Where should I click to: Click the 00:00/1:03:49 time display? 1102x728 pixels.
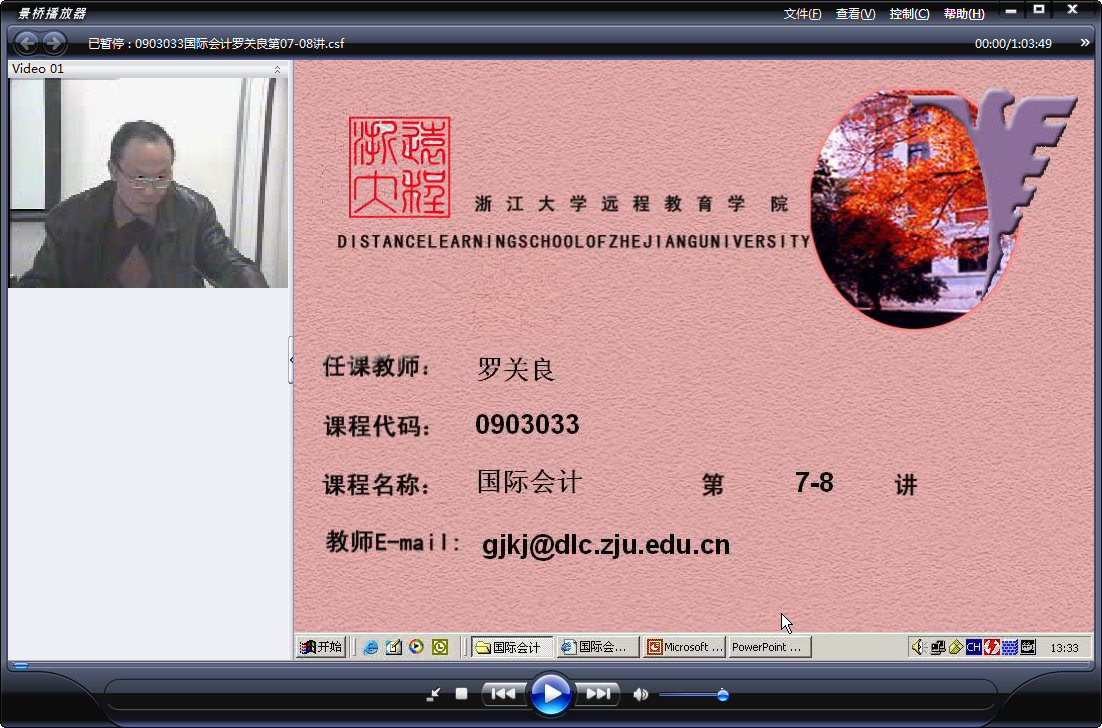[x=1013, y=44]
